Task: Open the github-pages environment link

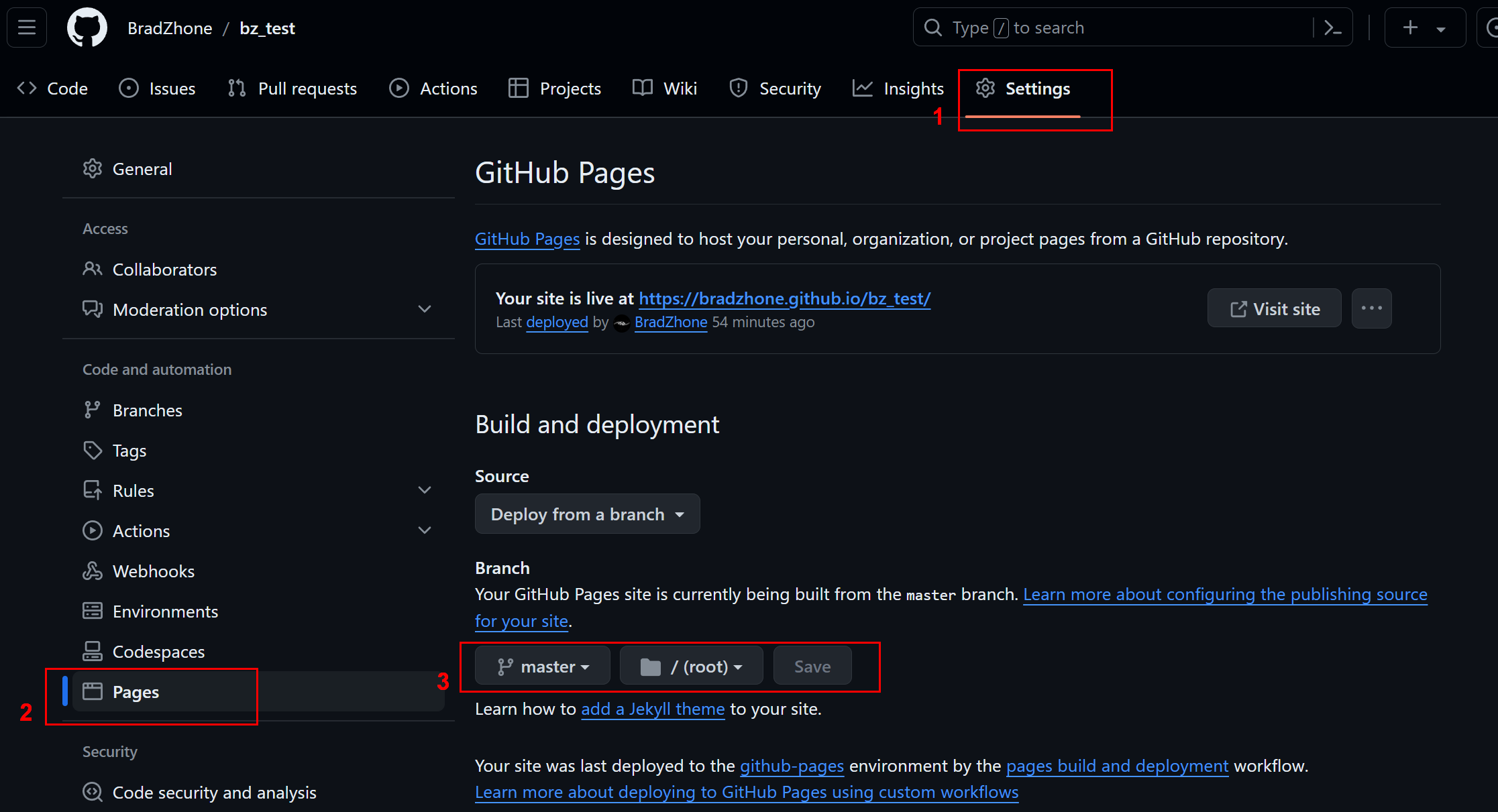Action: click(792, 766)
